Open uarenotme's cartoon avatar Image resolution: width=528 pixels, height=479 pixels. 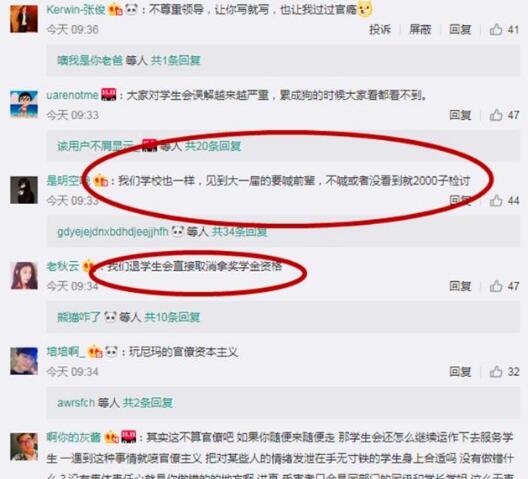click(24, 104)
